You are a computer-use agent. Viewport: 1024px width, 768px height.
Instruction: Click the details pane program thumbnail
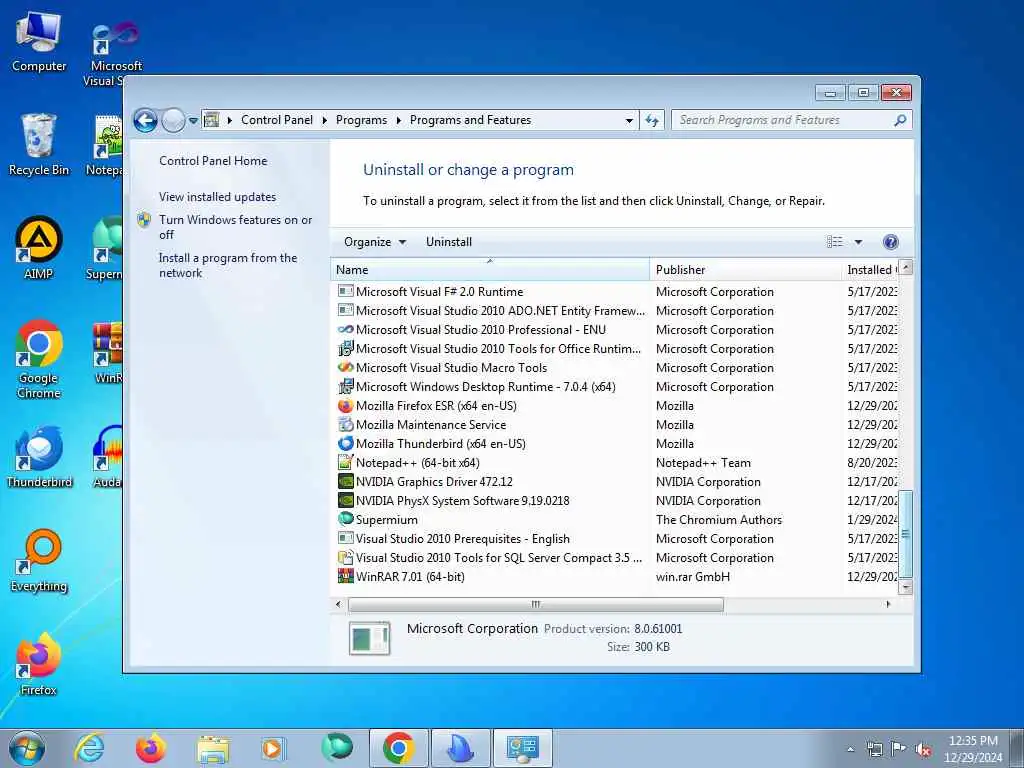click(x=369, y=638)
